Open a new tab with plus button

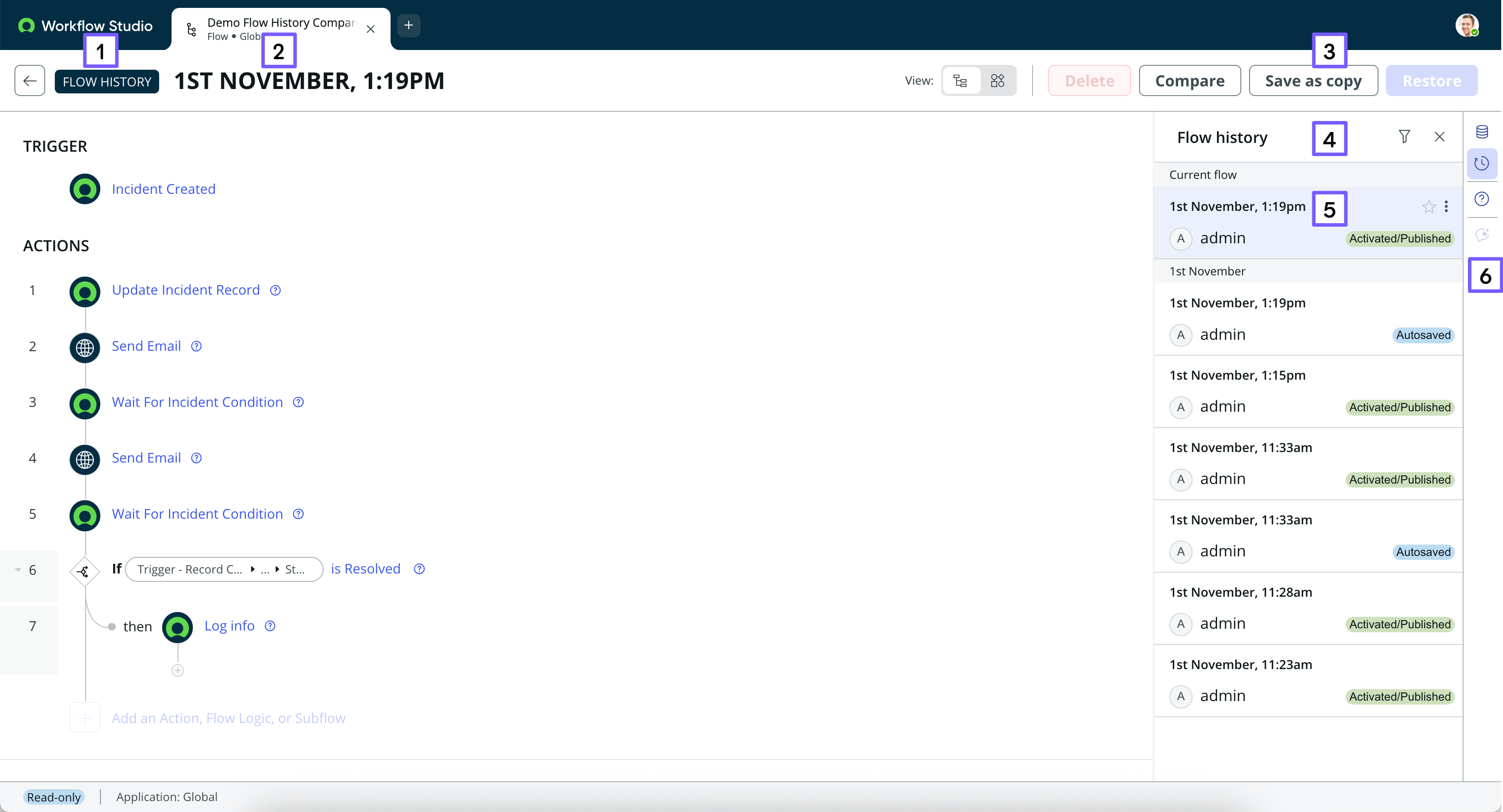pos(409,25)
